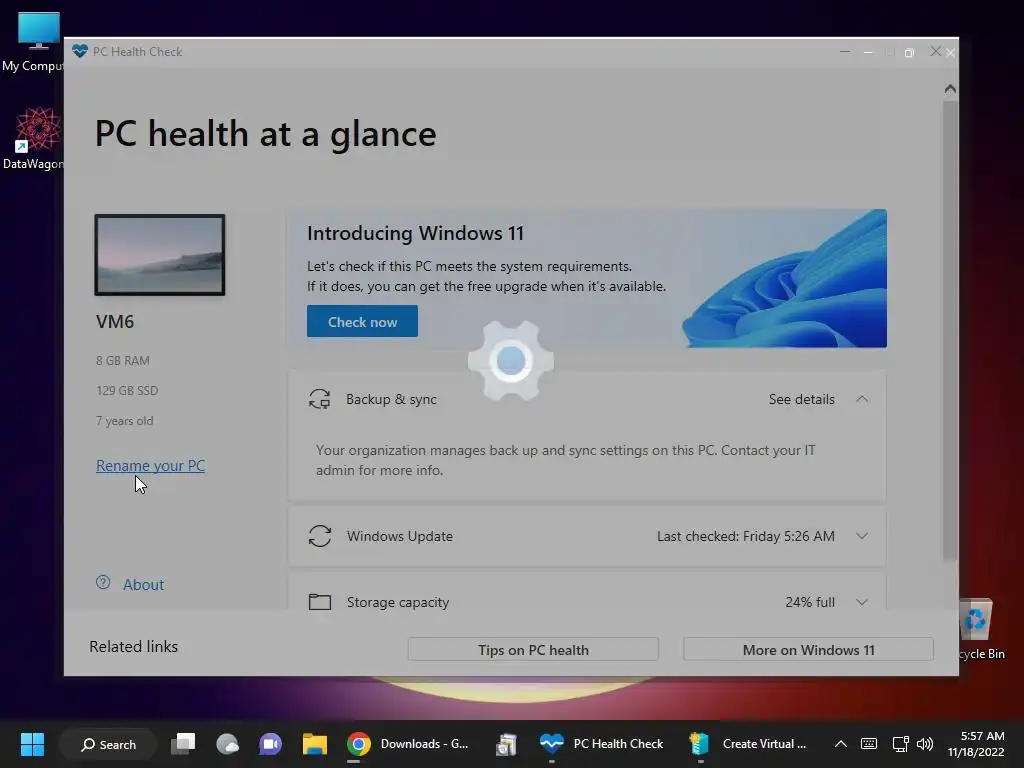Viewport: 1024px width, 768px height.
Task: Click the 8 GB RAM text
Action: [x=123, y=360]
